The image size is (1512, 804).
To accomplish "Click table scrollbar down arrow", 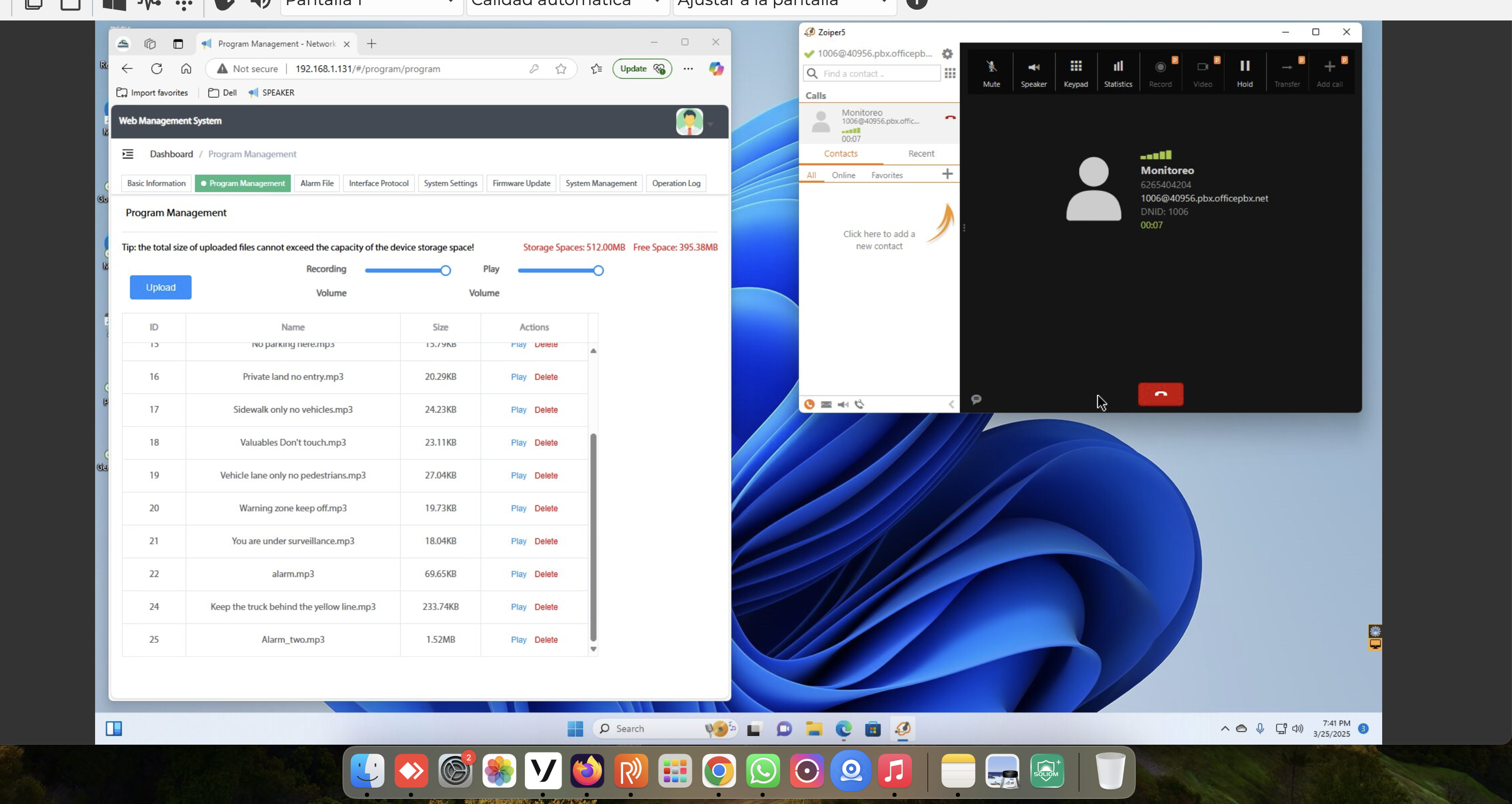I will point(593,649).
